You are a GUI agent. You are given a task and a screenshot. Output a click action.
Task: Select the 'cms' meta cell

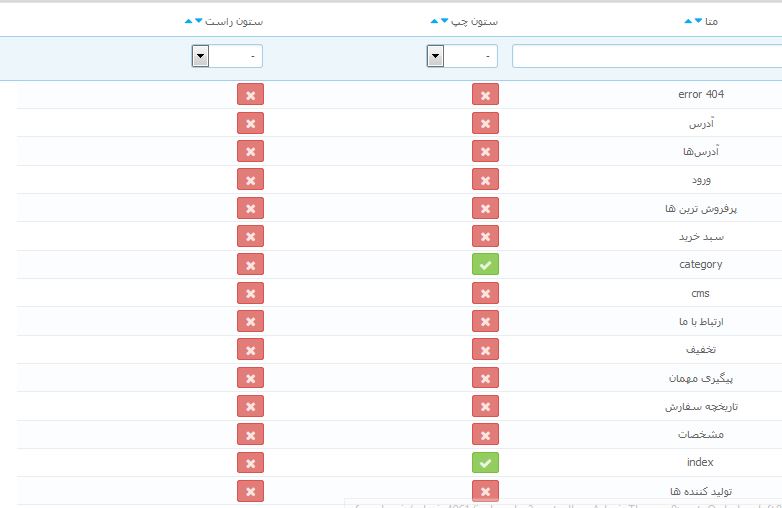click(x=700, y=293)
